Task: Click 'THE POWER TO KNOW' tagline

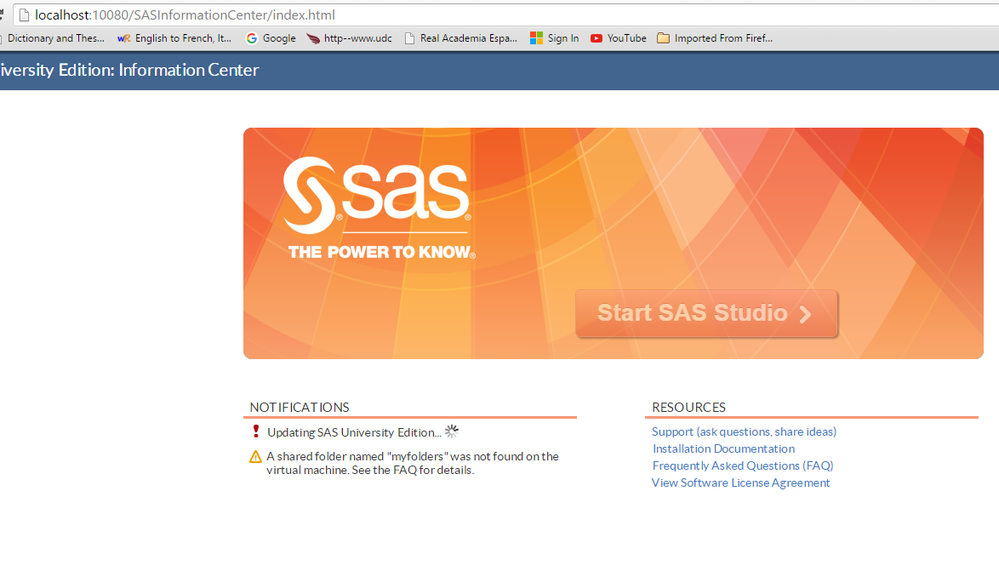Action: [382, 252]
